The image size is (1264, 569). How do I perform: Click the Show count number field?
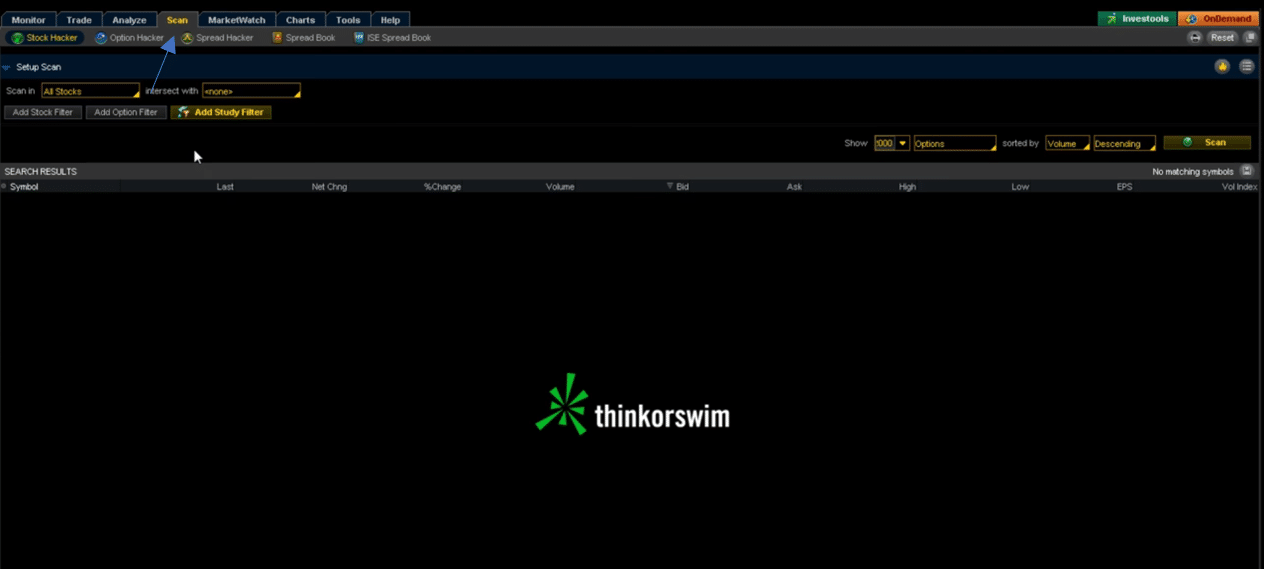[884, 143]
